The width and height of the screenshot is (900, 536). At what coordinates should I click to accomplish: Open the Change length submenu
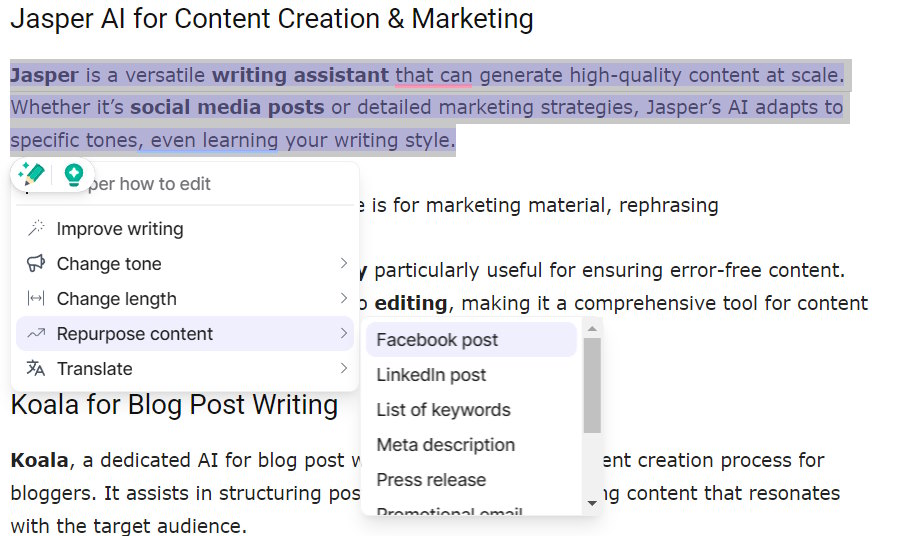(185, 298)
